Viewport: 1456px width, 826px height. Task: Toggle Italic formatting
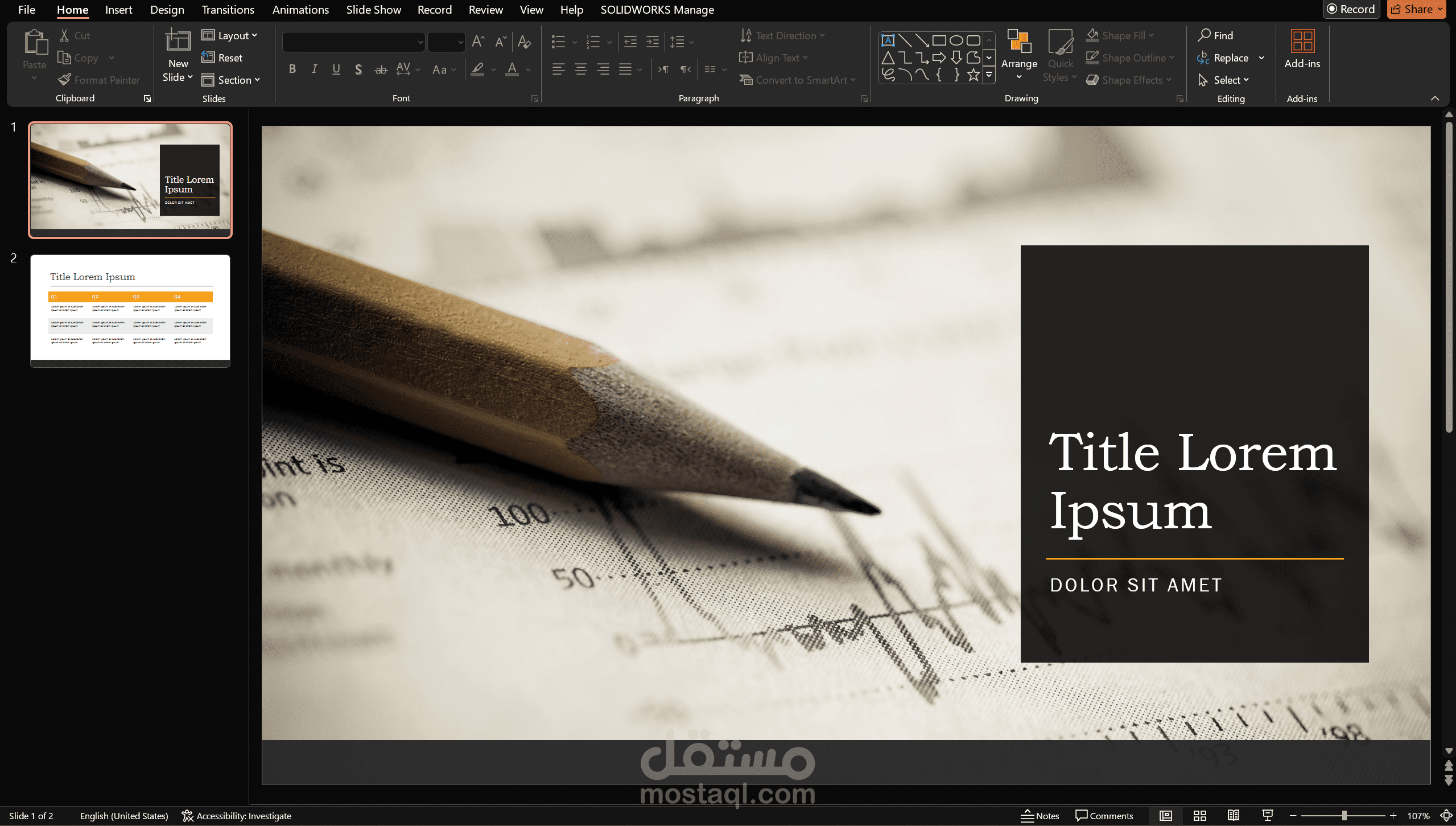[314, 69]
